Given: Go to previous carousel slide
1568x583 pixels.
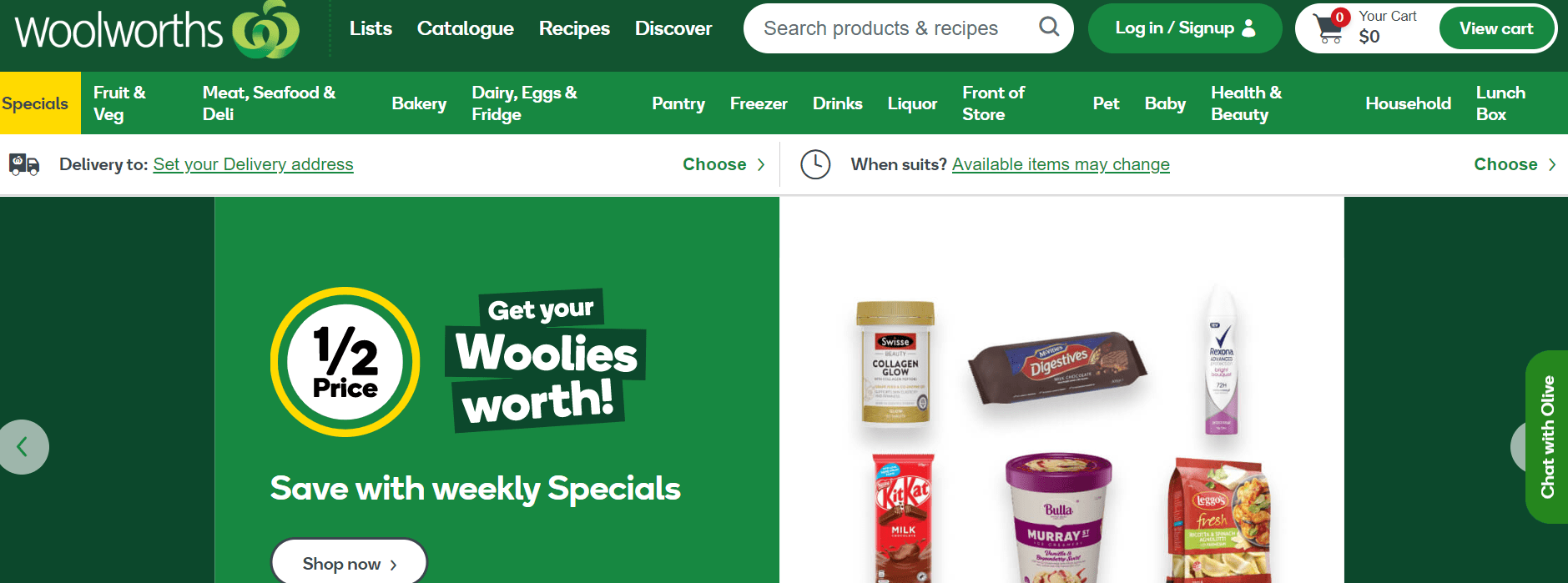Looking at the screenshot, I should click(23, 447).
